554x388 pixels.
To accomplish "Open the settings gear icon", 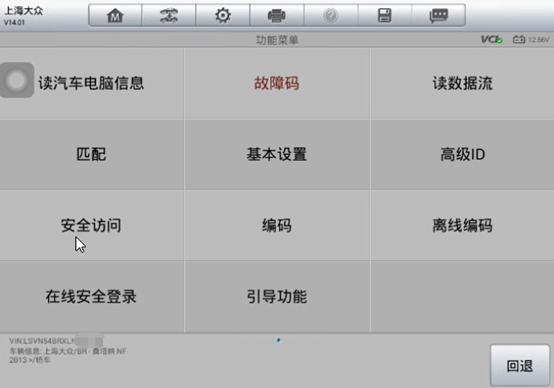I will coord(223,16).
